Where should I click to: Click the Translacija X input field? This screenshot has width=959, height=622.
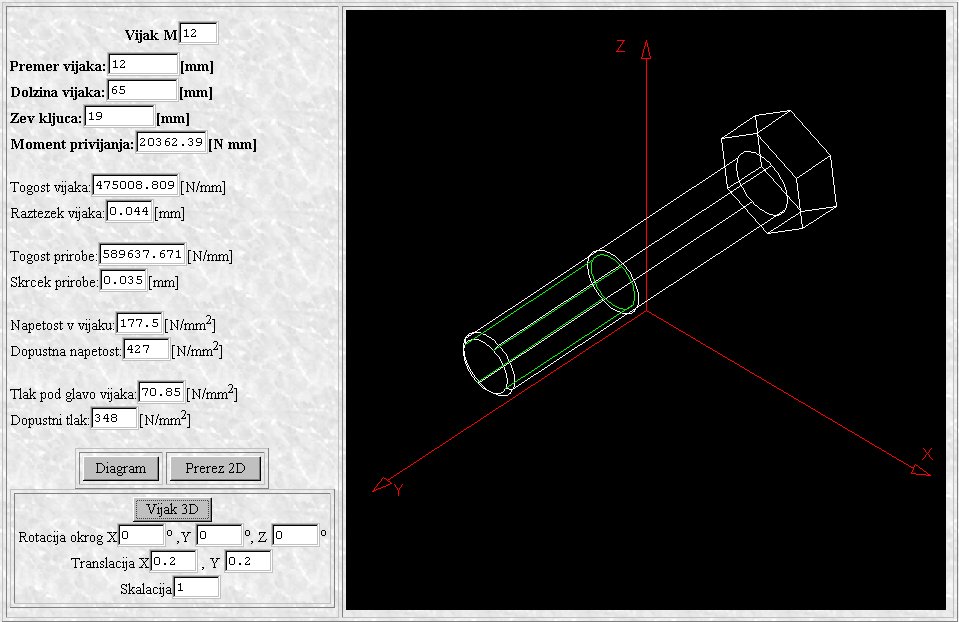(174, 561)
